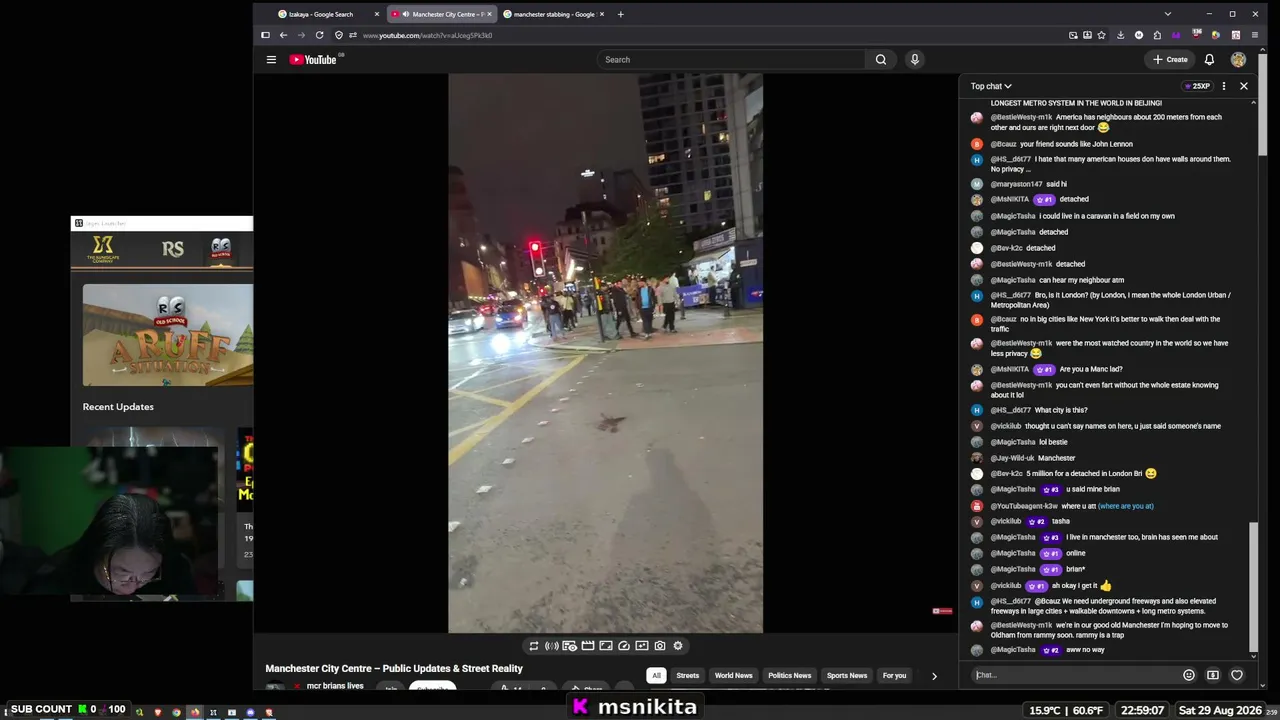The width and height of the screenshot is (1280, 720).
Task: Open the browser application menu
Action: pos(1255,35)
